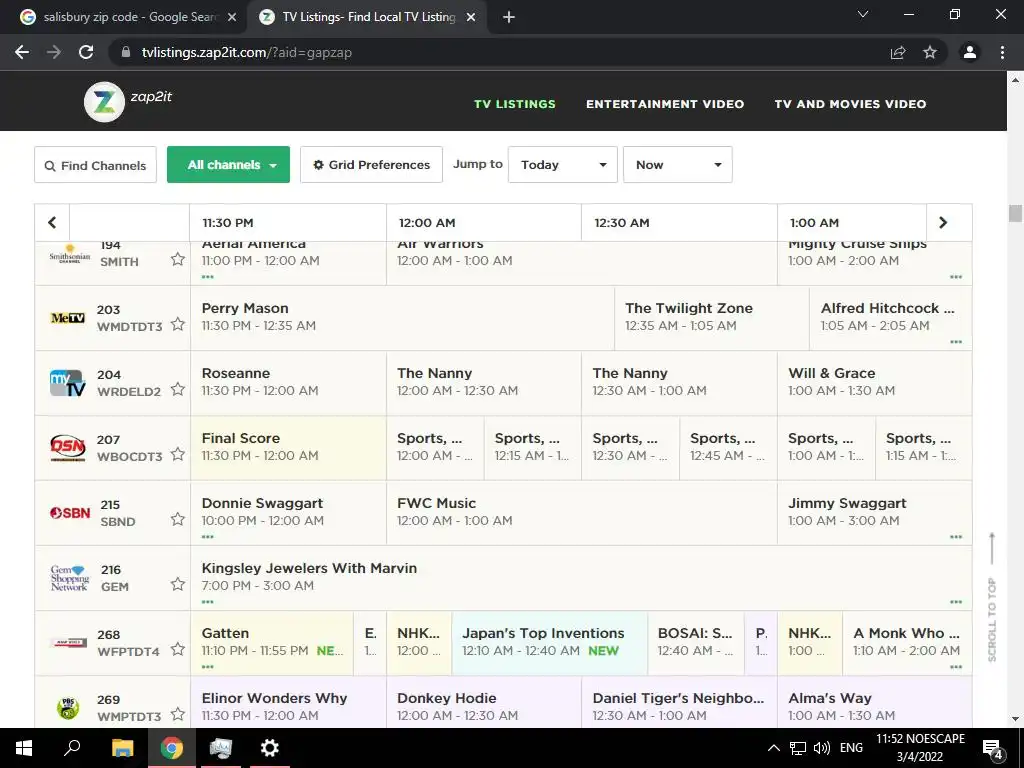Open volume control in system tray
This screenshot has height=768, width=1024.
click(x=822, y=748)
